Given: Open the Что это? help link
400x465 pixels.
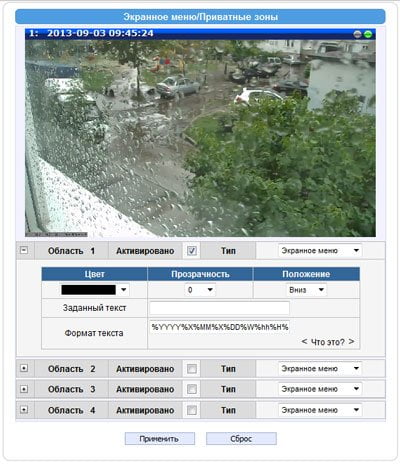Looking at the screenshot, I should click(x=328, y=342).
